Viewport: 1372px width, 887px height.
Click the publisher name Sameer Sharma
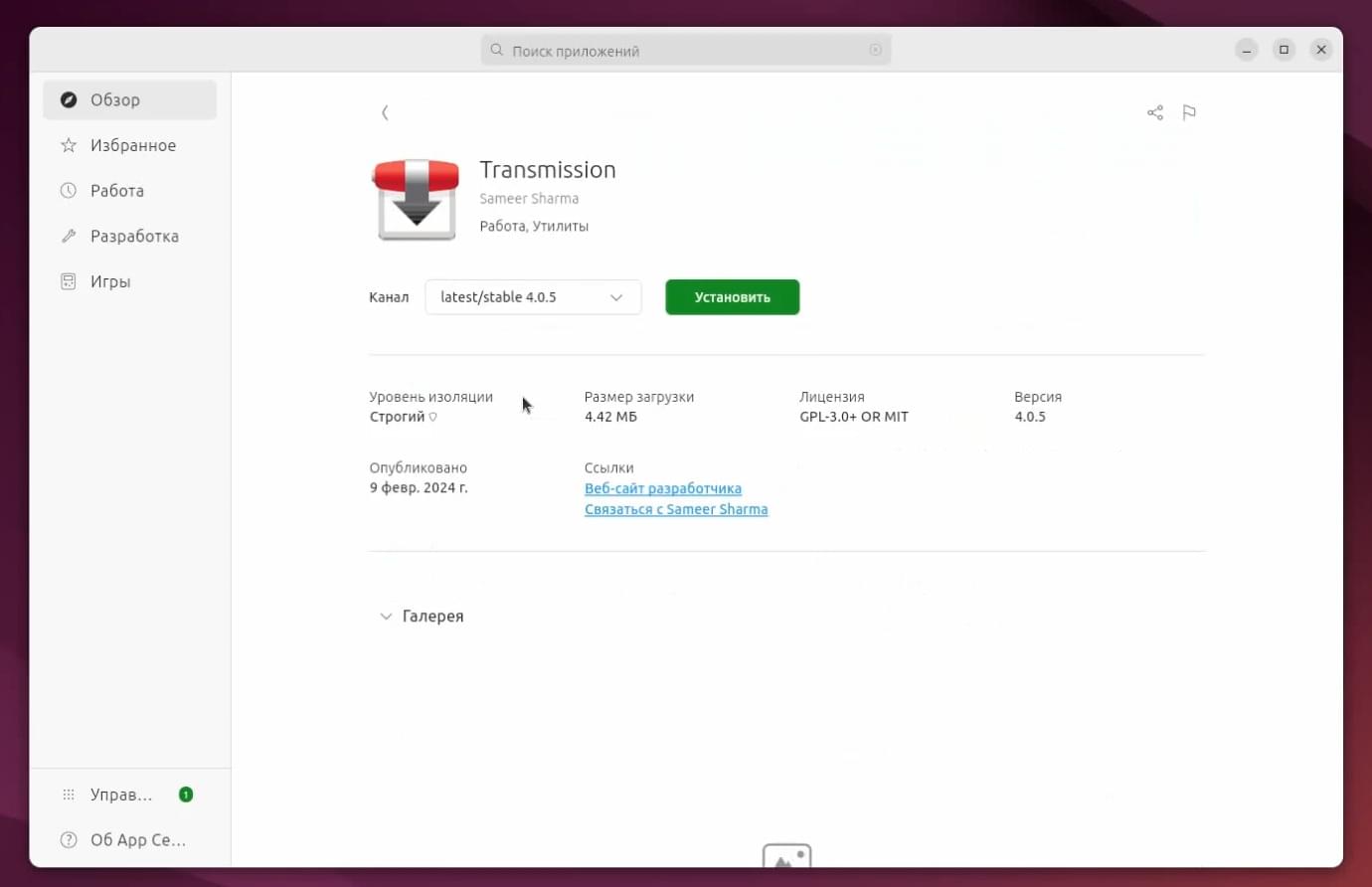[x=529, y=199]
